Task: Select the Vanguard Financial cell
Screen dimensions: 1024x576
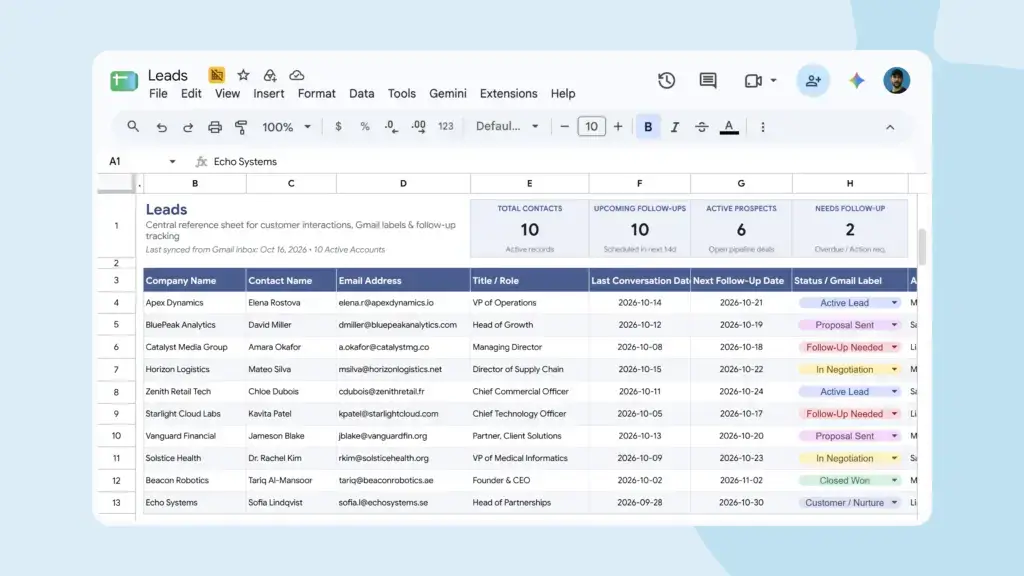Action: point(195,436)
